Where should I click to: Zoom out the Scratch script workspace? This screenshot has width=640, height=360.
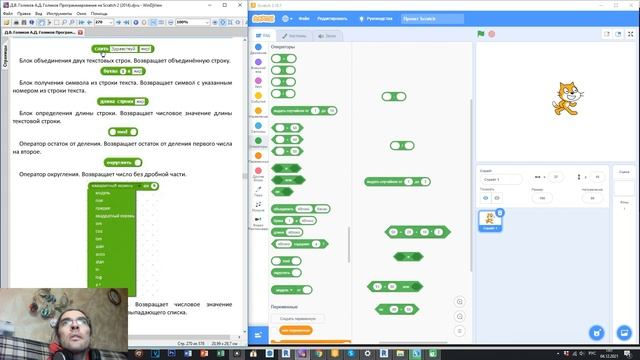460,317
